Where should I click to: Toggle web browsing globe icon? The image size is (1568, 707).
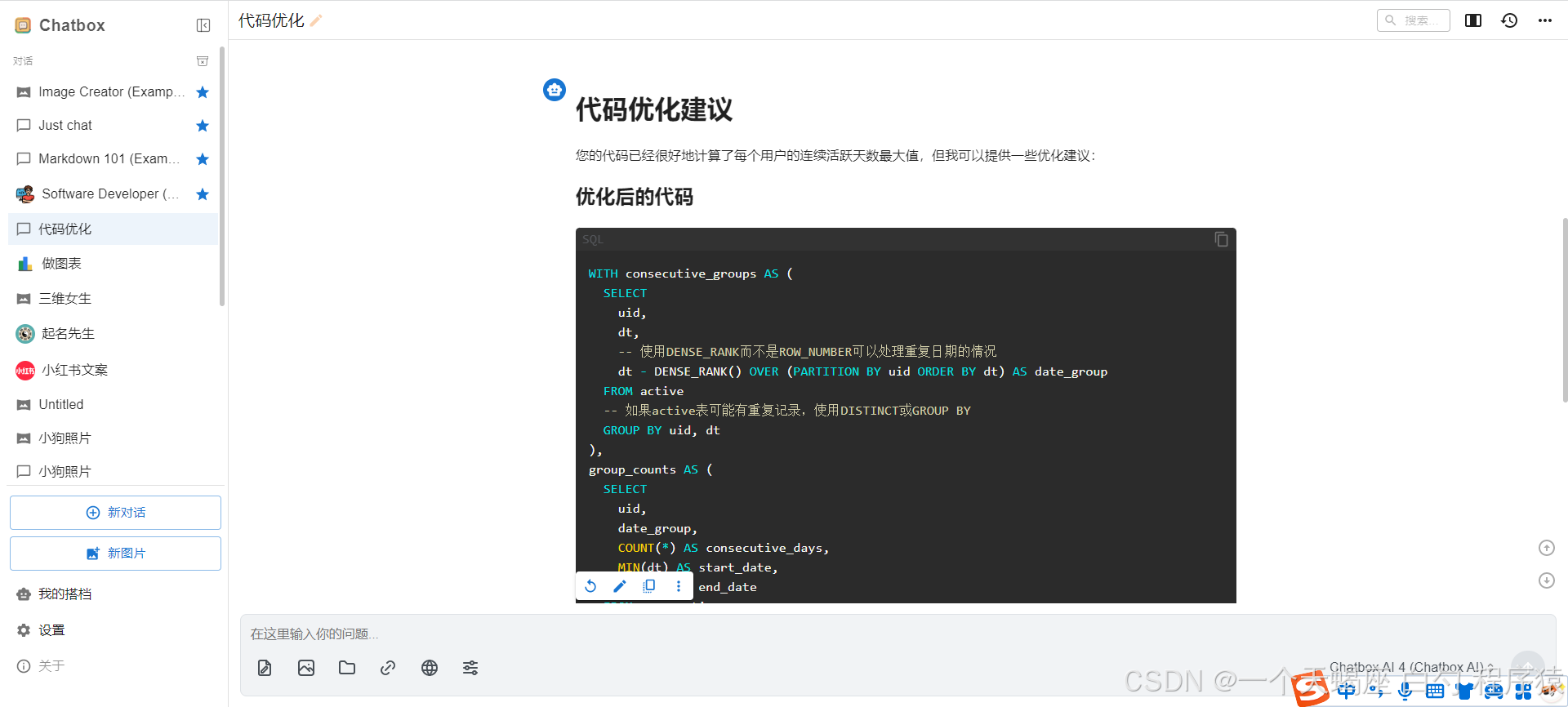pyautogui.click(x=430, y=668)
